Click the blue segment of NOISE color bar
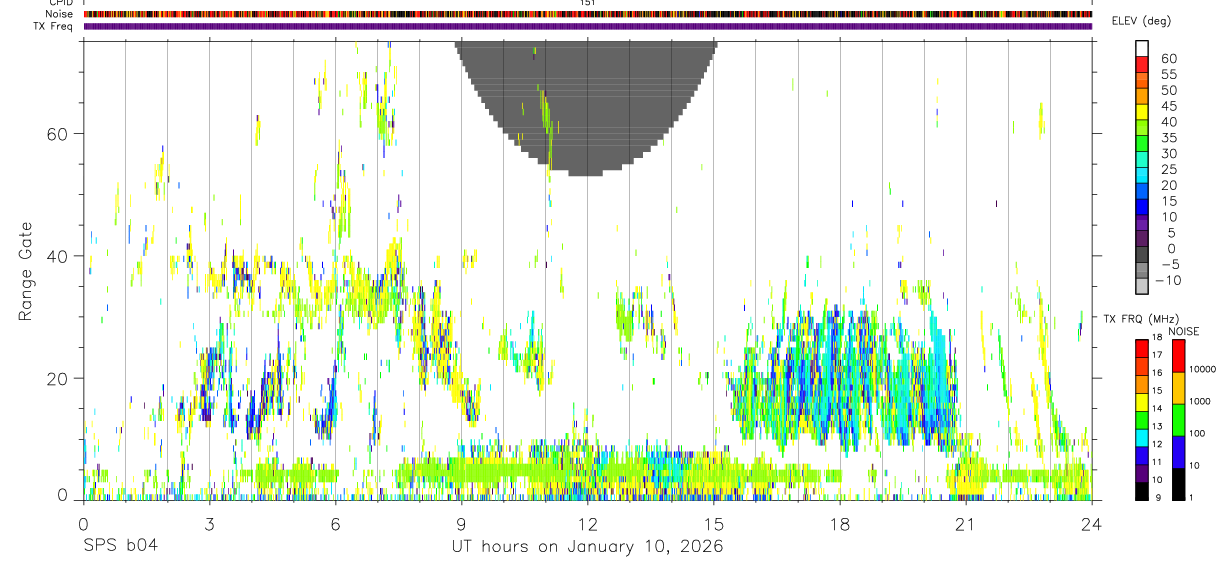The width and height of the screenshot is (1228, 567). click(x=1180, y=452)
